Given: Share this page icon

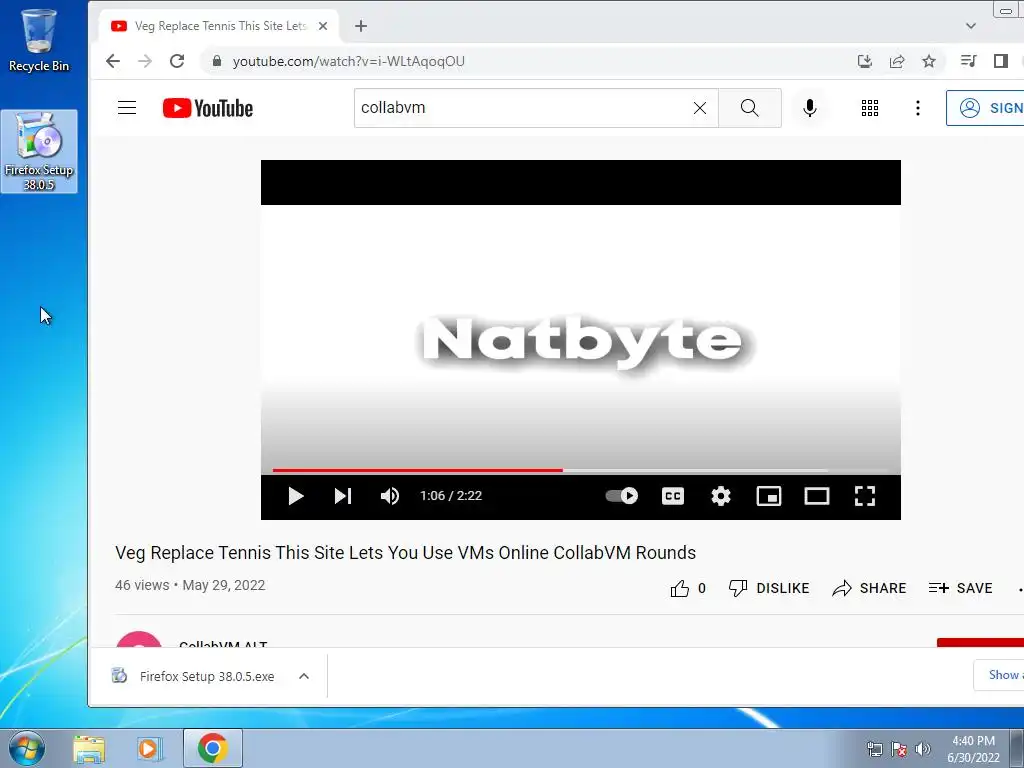Looking at the screenshot, I should (897, 61).
